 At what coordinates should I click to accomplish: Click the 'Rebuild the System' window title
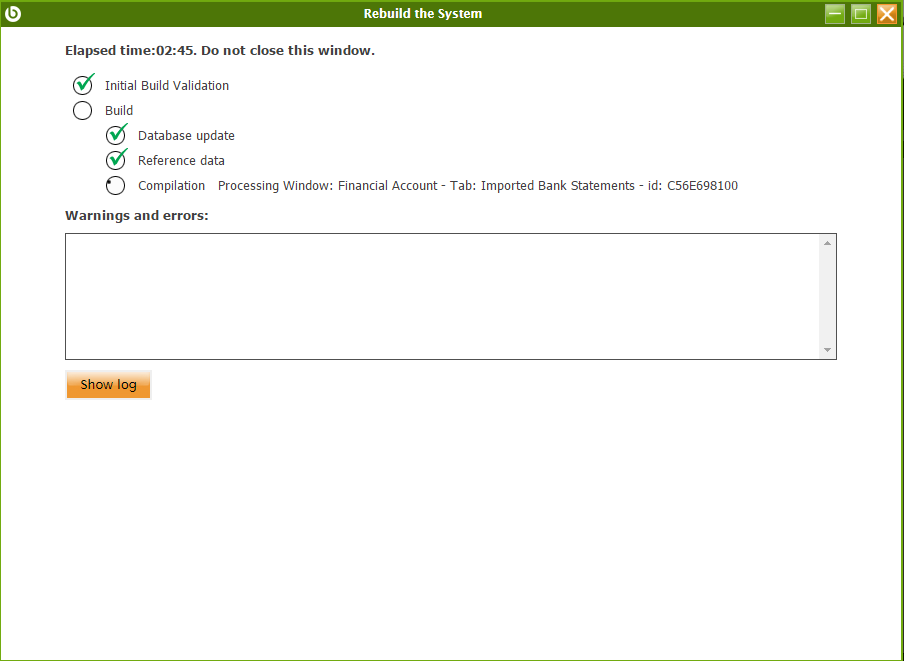coord(423,14)
